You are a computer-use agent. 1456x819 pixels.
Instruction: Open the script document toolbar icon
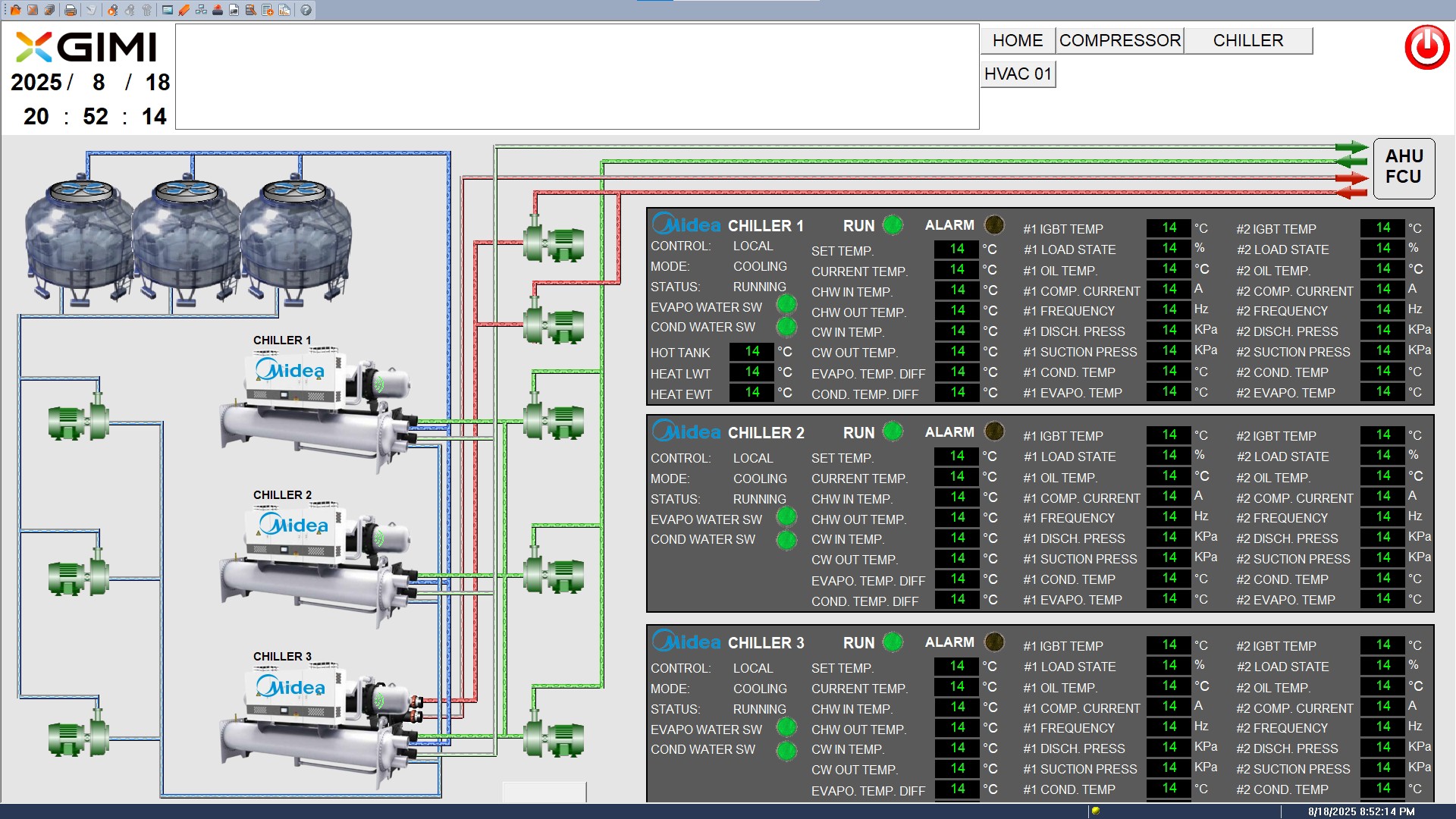coord(234,10)
